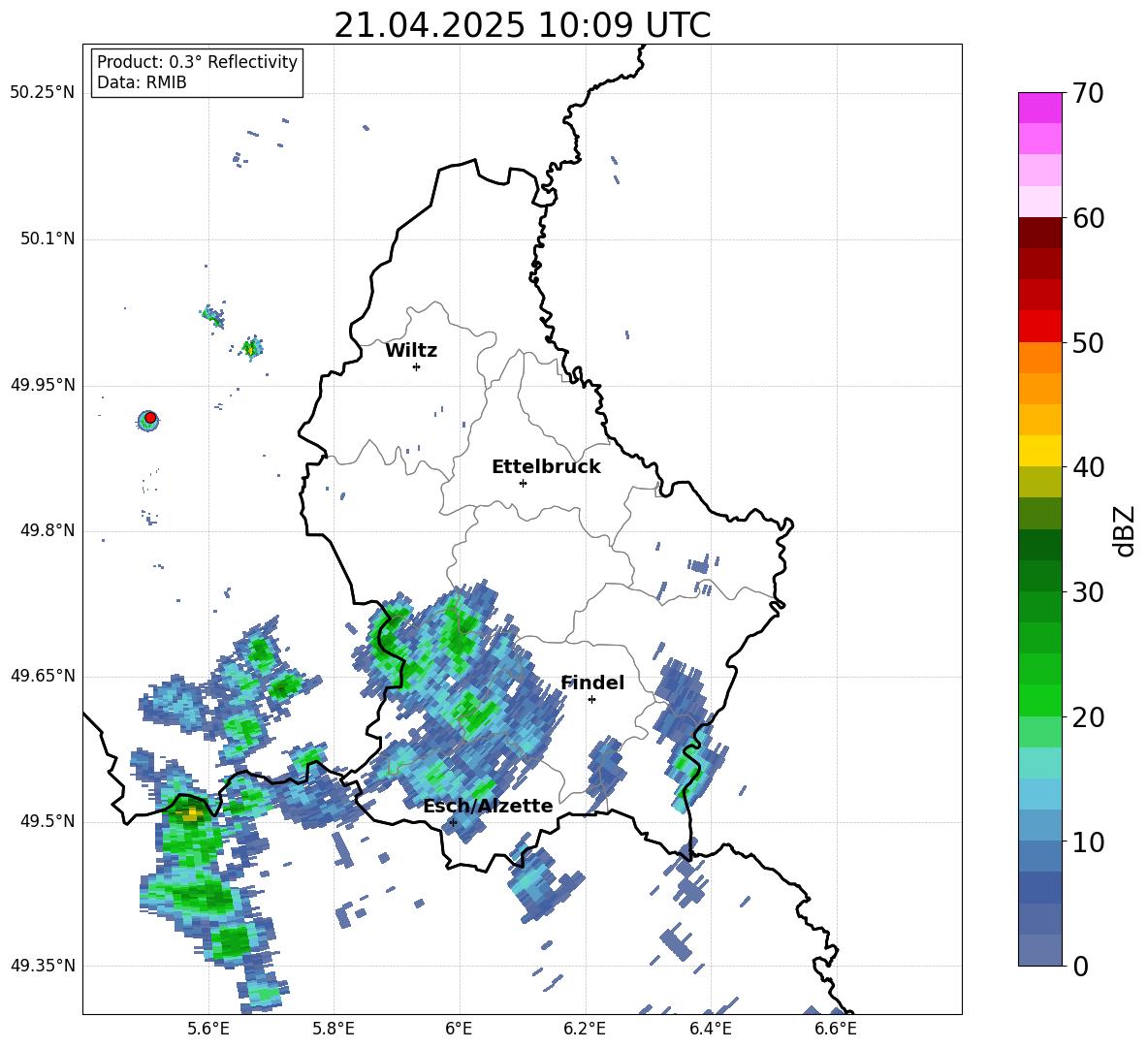Click the small yellow-green echo west of Wiltz
Screen dimensions: 1148x1048
(x=251, y=348)
